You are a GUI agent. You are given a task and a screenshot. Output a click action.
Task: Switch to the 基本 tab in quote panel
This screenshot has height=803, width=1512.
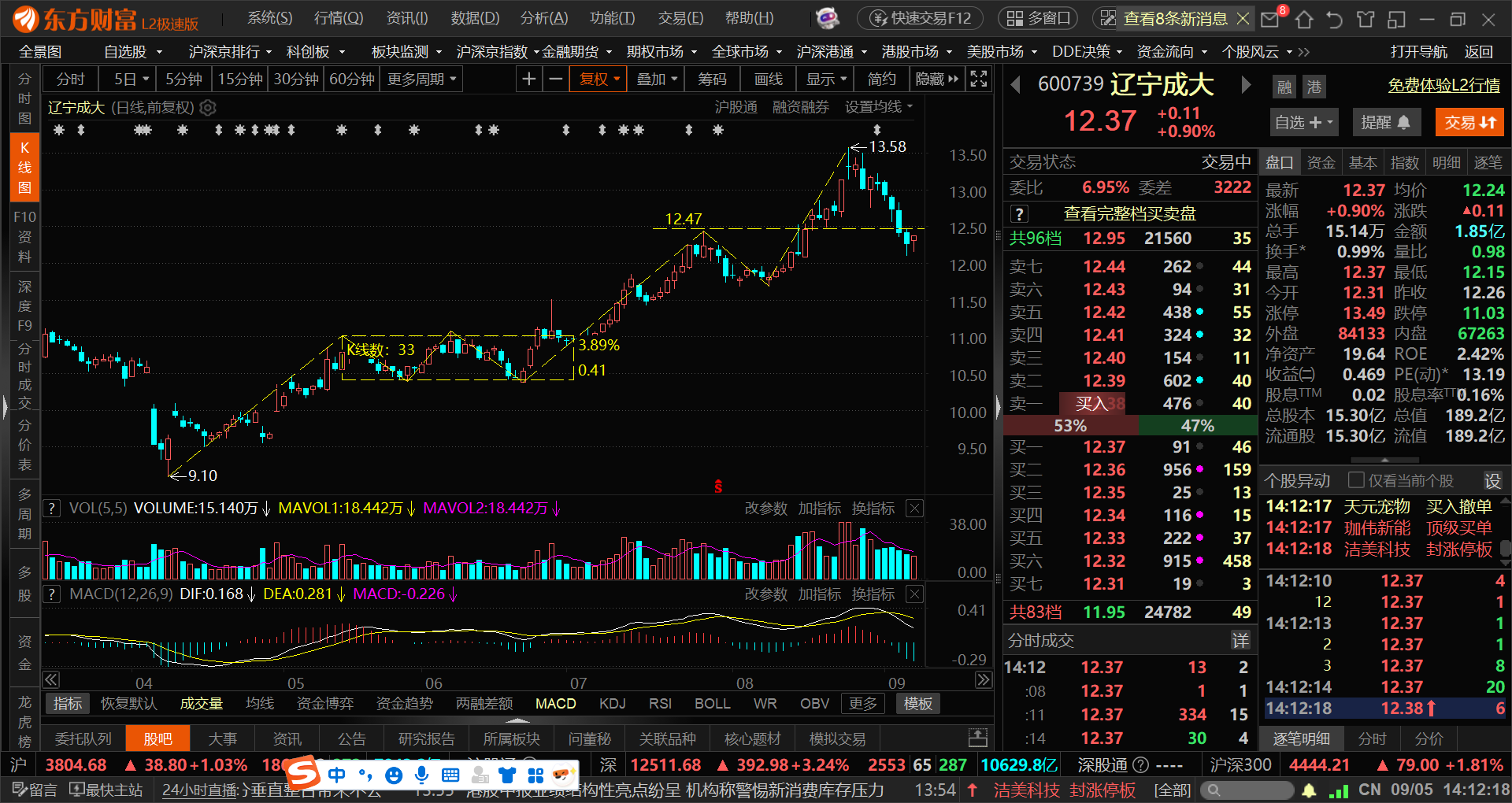click(1362, 163)
